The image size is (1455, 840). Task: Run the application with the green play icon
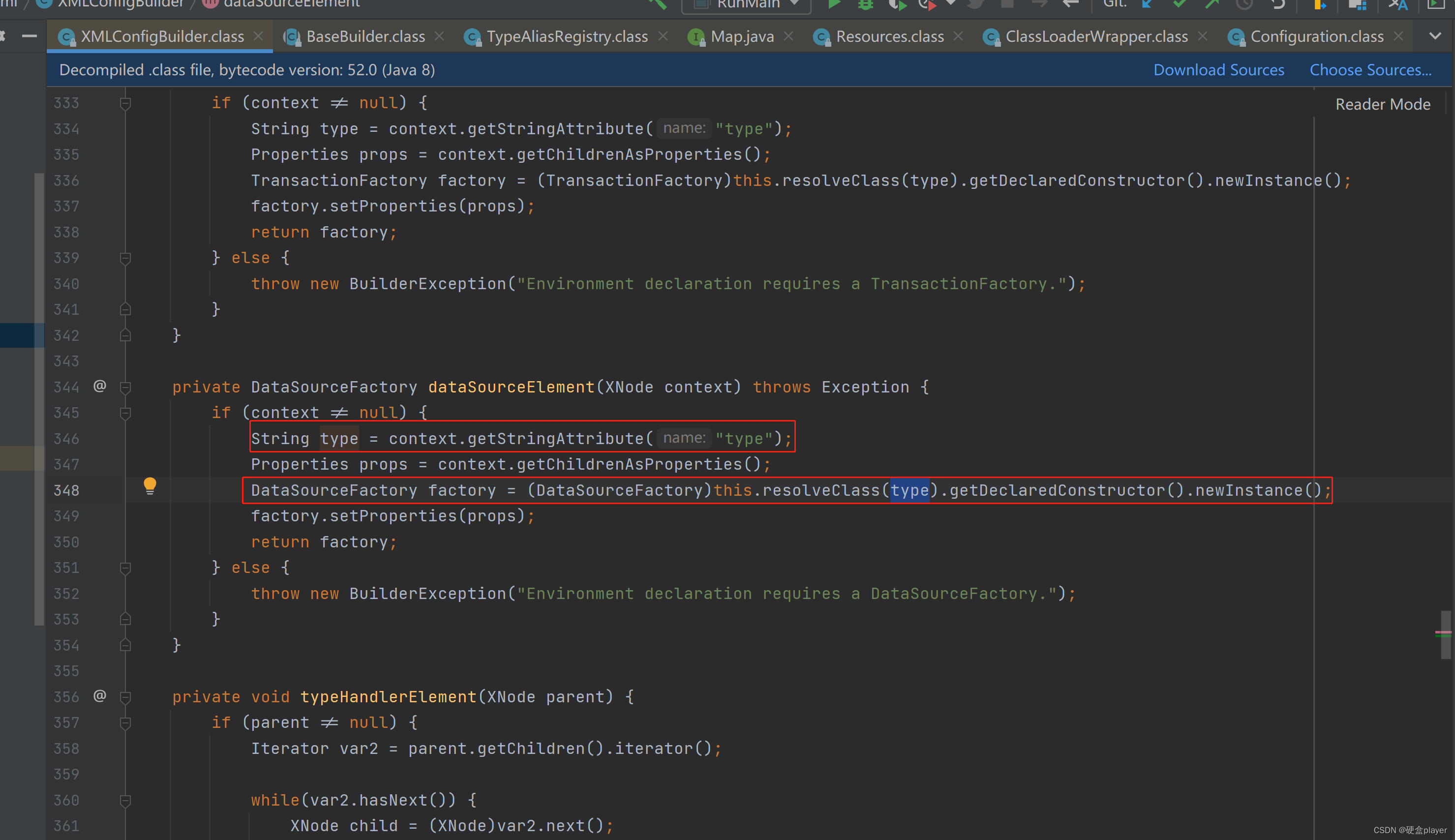(835, 4)
